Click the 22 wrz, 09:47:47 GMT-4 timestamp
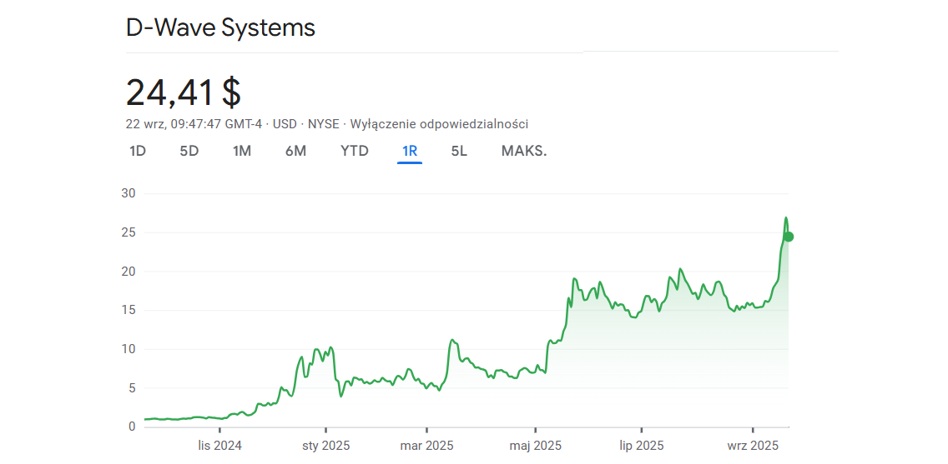 point(193,124)
